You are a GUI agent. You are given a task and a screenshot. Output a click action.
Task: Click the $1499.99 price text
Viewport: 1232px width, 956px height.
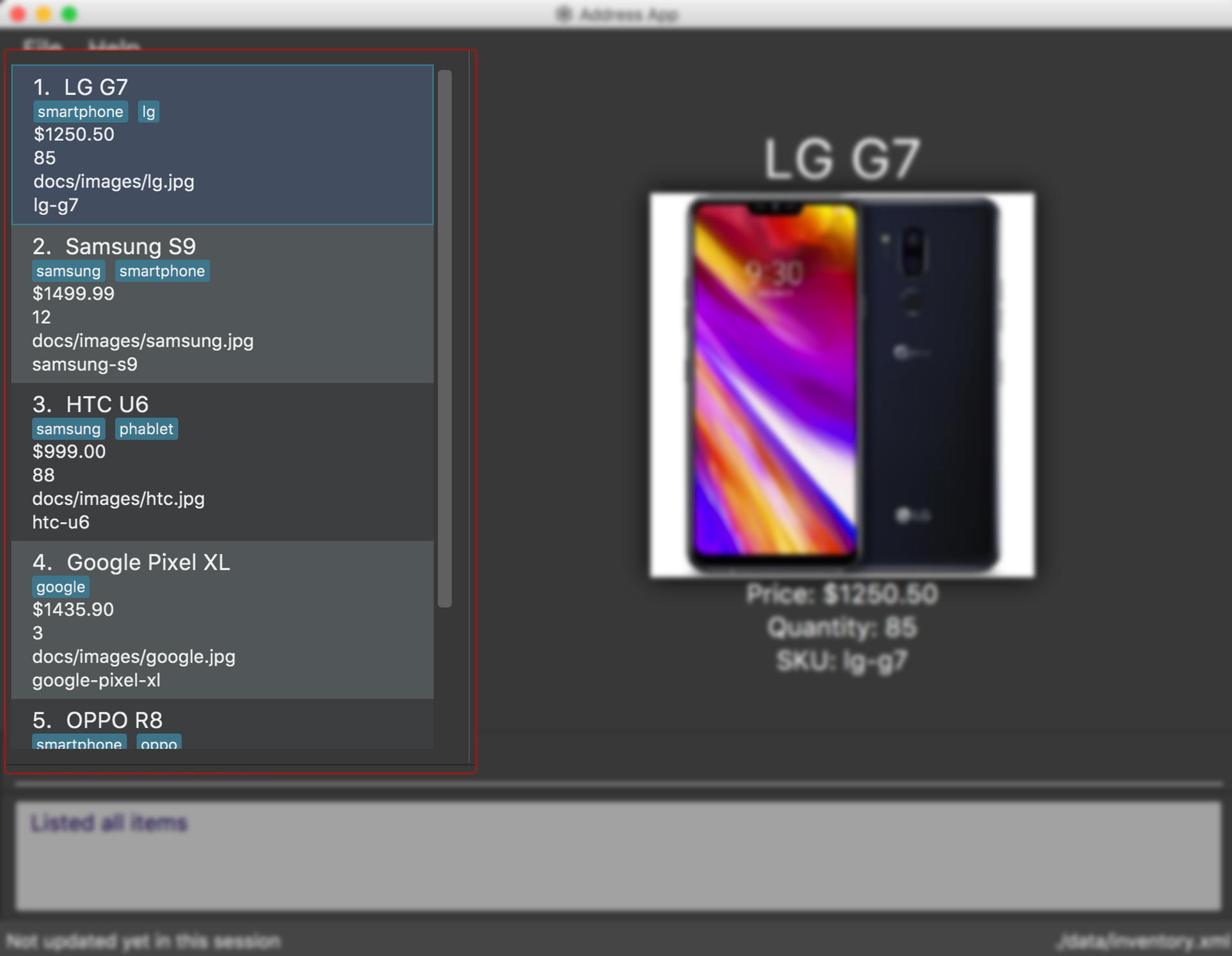74,294
